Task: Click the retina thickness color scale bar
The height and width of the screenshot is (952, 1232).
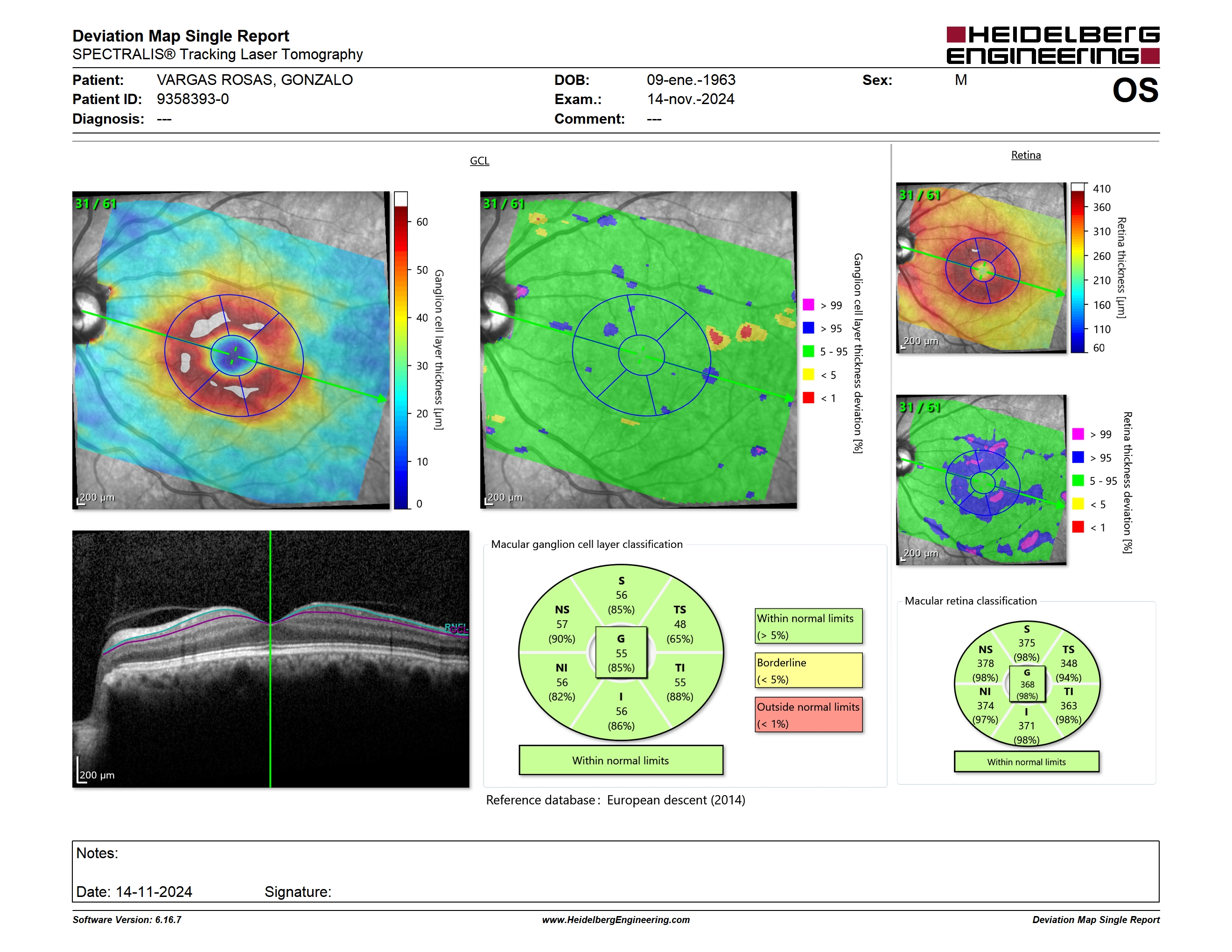Action: click(1078, 268)
